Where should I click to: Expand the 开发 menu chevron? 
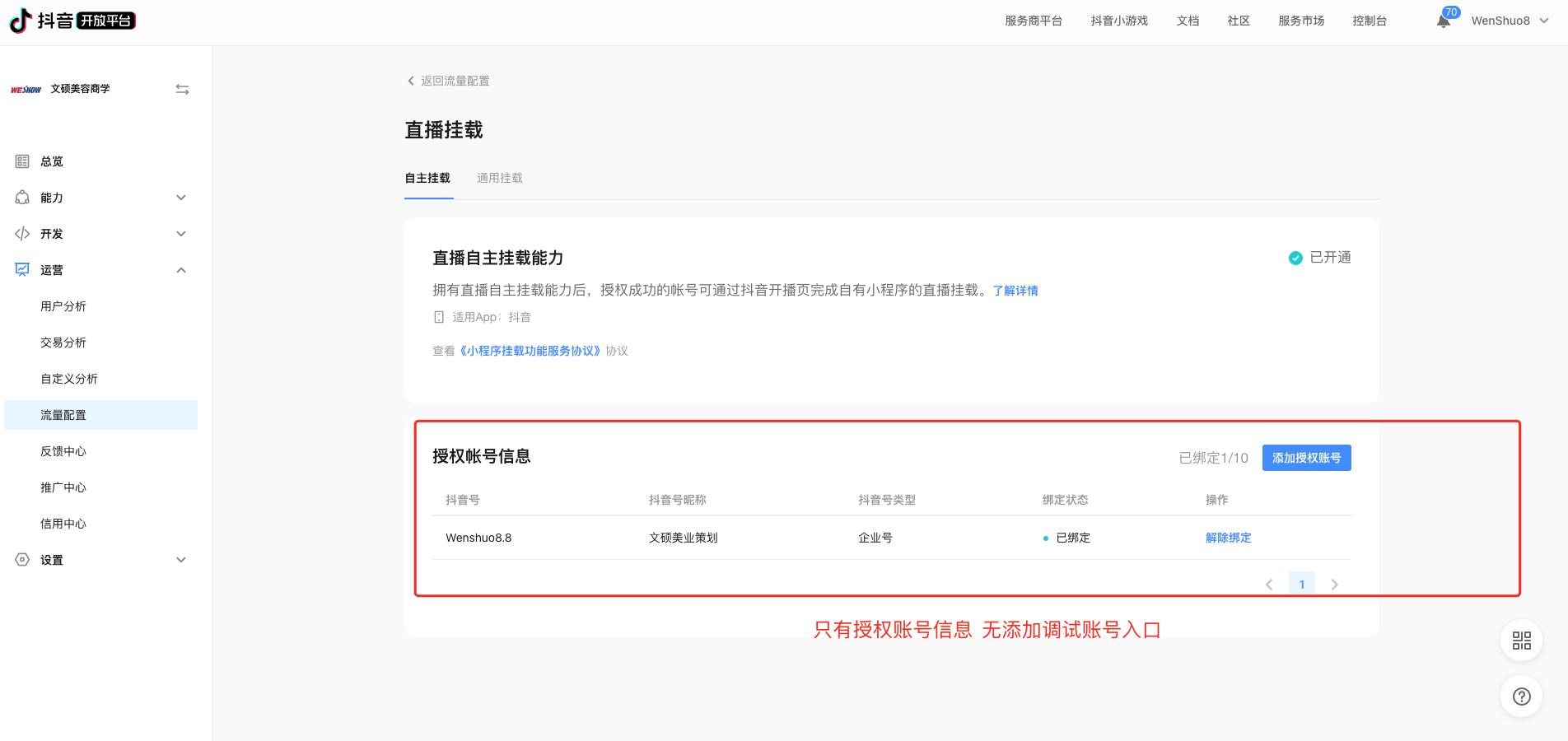(x=181, y=234)
